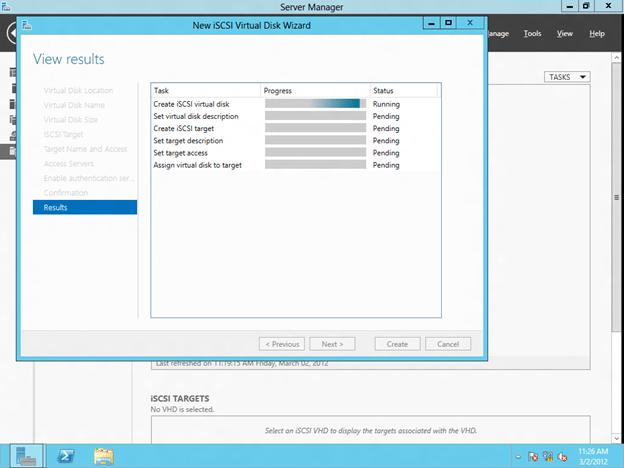This screenshot has height=468, width=624.
Task: Click the Action Center flag tray icon
Action: (534, 456)
